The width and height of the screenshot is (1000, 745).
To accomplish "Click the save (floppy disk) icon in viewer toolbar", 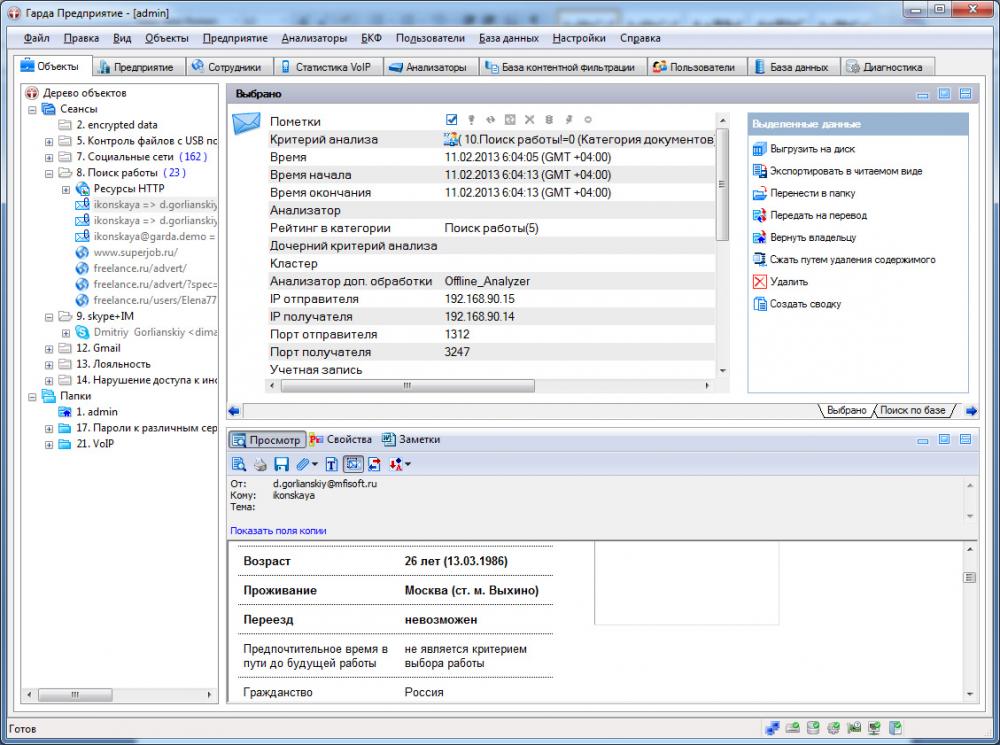I will coord(281,464).
